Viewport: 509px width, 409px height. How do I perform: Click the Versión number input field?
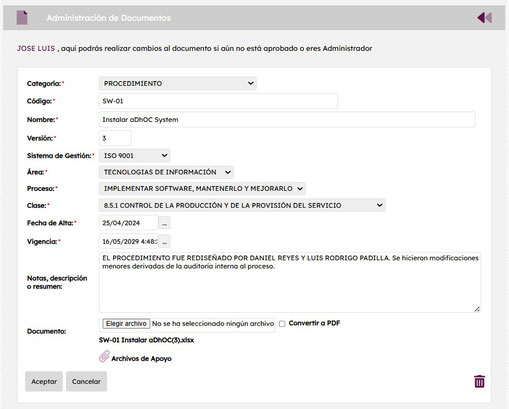pos(115,138)
